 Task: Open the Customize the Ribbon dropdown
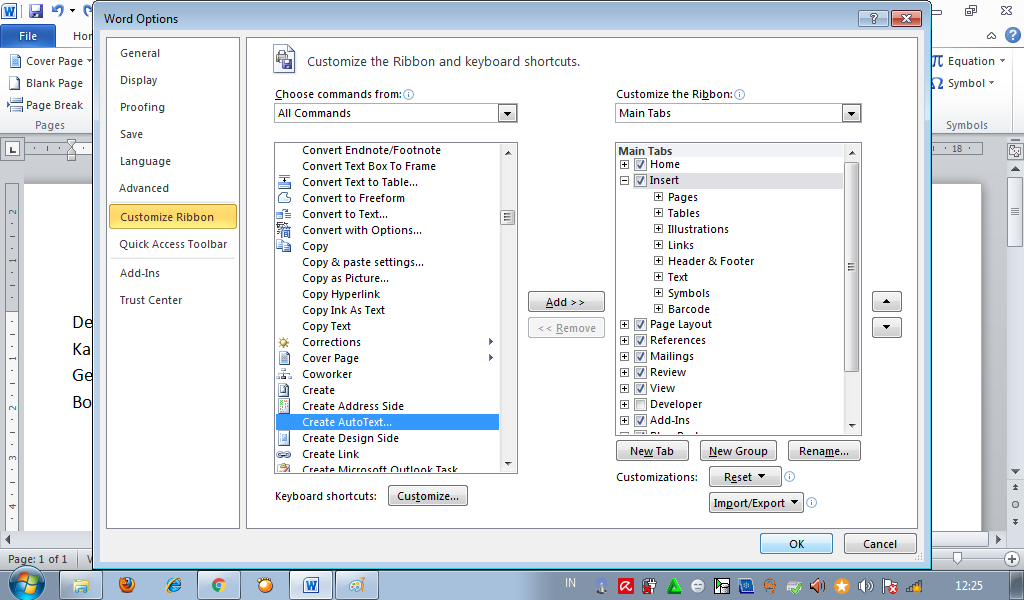[851, 113]
